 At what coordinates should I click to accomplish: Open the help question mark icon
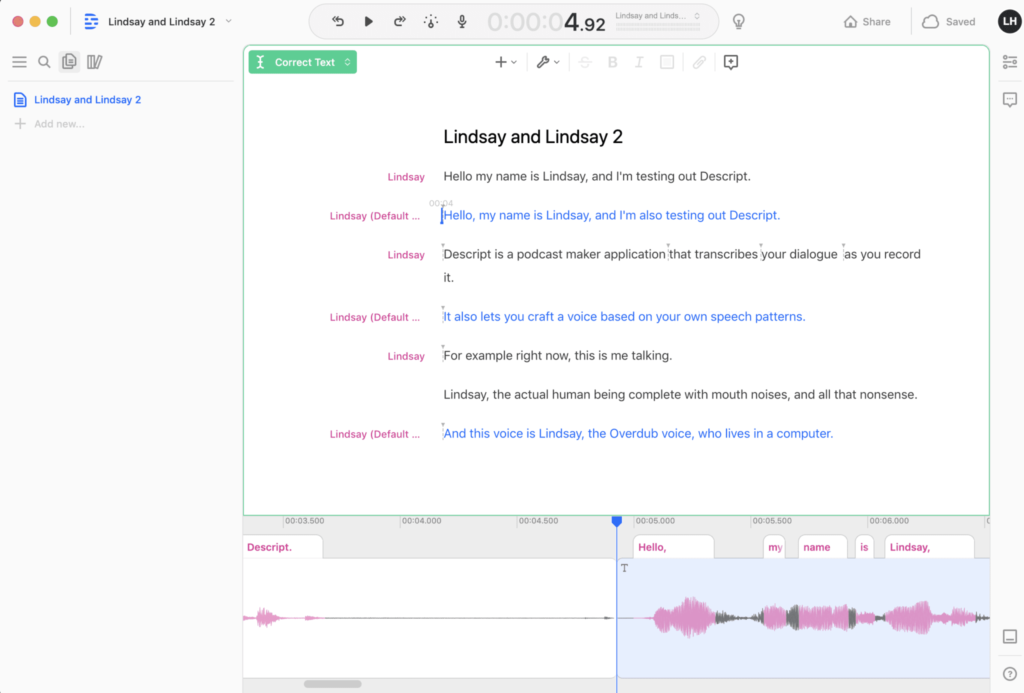(1009, 674)
